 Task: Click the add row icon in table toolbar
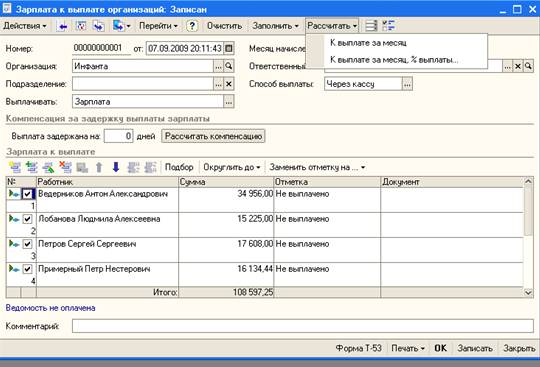pyautogui.click(x=15, y=167)
